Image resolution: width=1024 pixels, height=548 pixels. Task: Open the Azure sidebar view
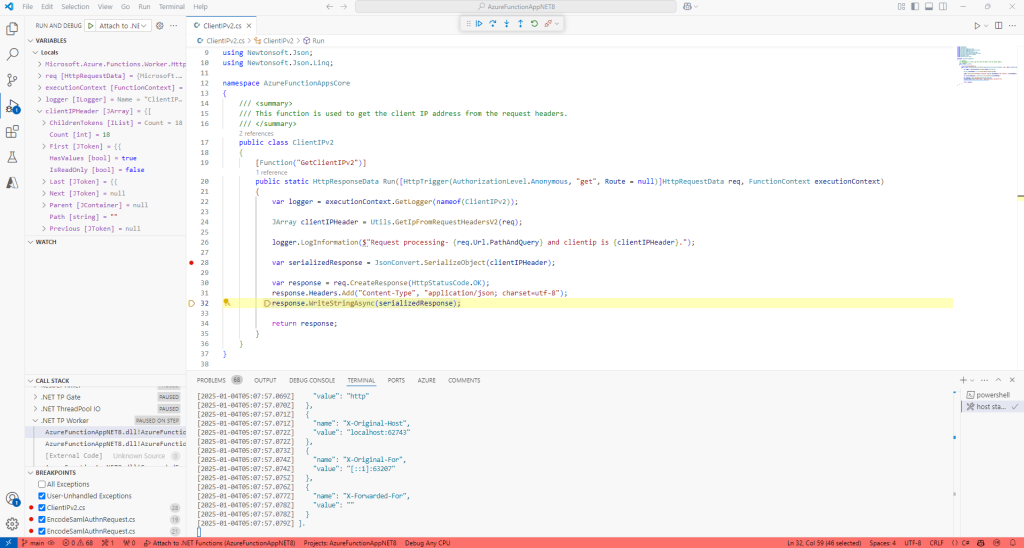(13, 183)
